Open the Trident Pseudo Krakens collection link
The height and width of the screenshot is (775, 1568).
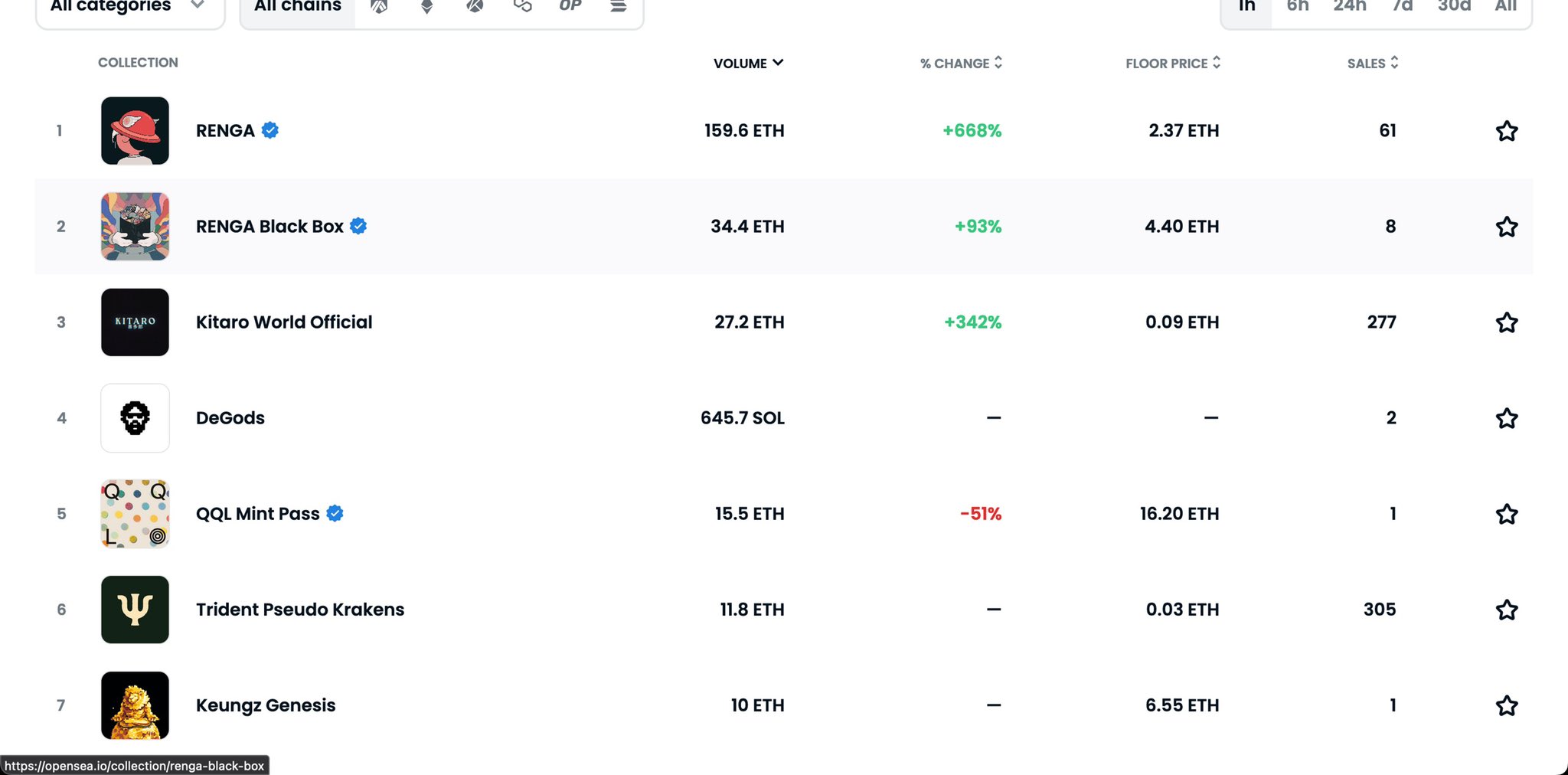tap(300, 609)
